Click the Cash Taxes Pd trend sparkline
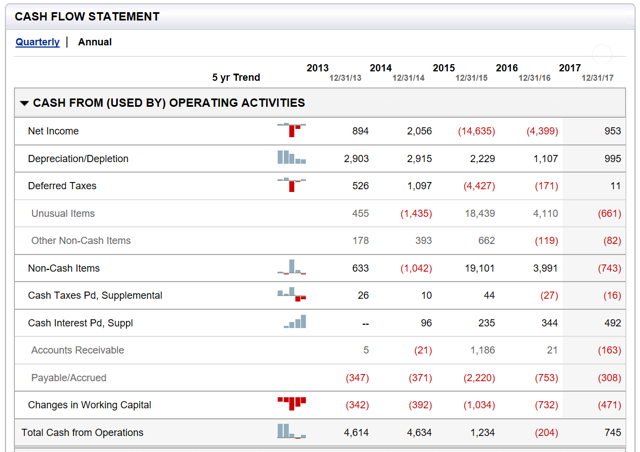Viewport: 640px width, 452px height. tap(291, 294)
